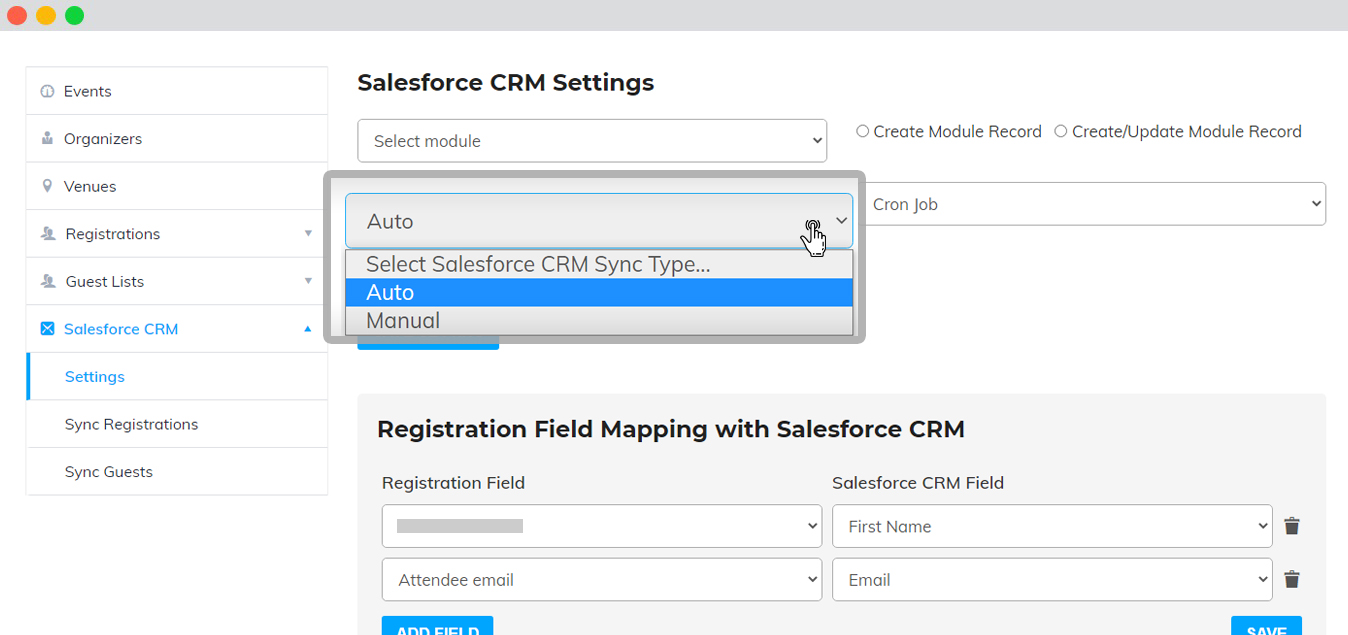Go to Sync Guests page

pos(177,472)
